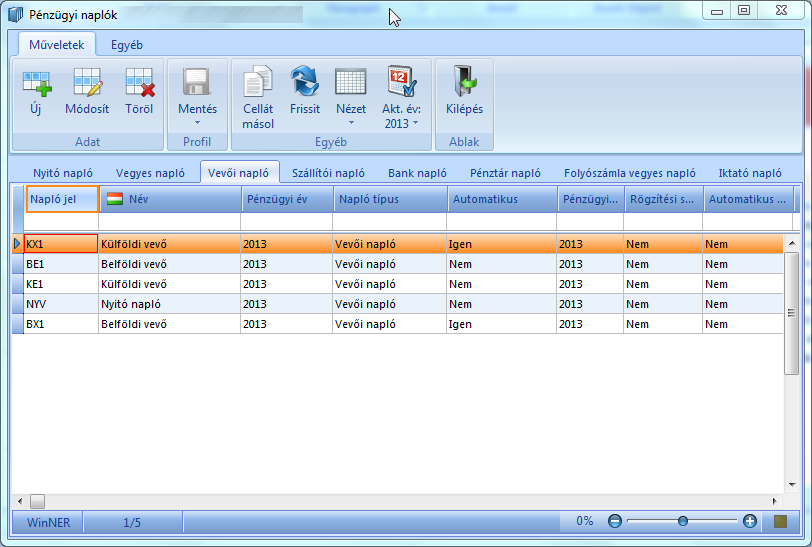The width and height of the screenshot is (812, 547).
Task: Click the horizontal scrollbar right arrow
Action: pyautogui.click(x=775, y=501)
